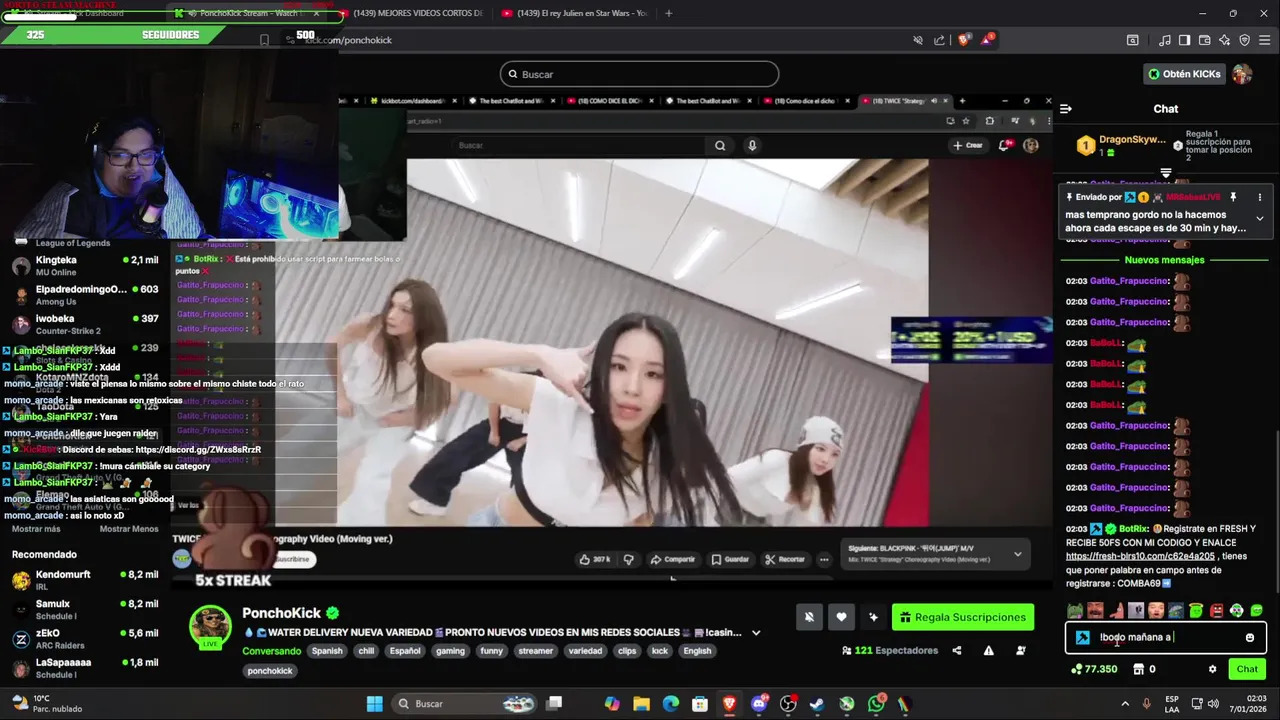
Task: Open the Conversando category link
Action: point(271,651)
